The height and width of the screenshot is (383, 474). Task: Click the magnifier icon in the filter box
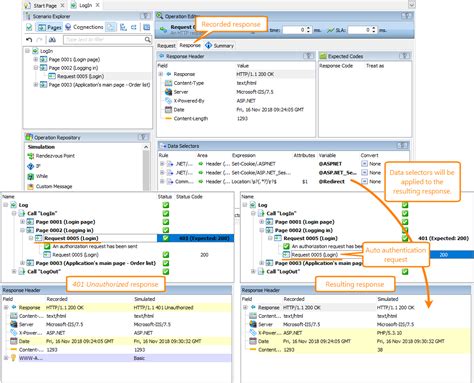point(147,40)
